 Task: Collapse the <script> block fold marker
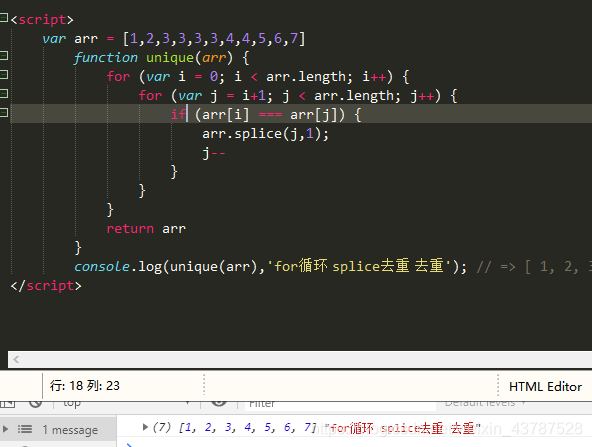tap(3, 18)
